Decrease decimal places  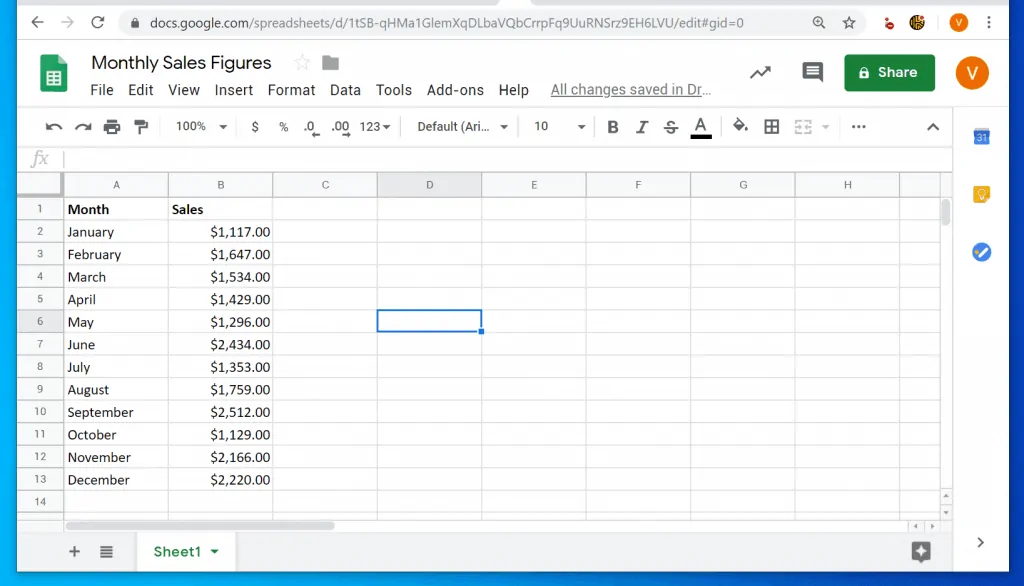[x=311, y=126]
